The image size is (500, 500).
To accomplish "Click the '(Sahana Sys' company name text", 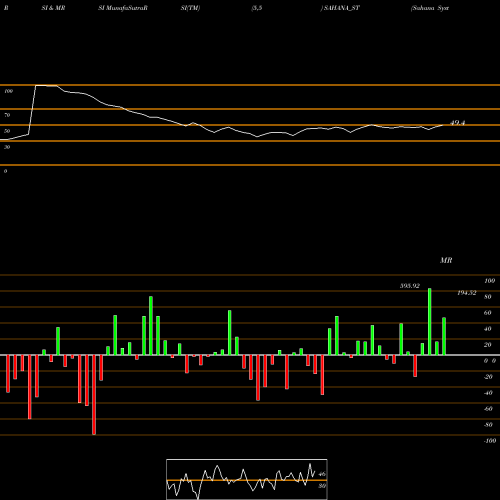I will tap(430, 8).
